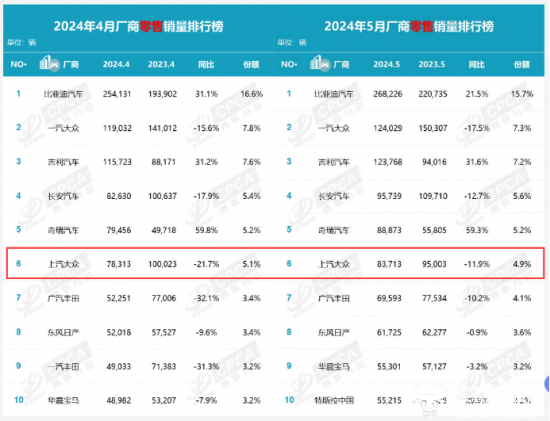Select 华晨宝马 in the May table

334,367
